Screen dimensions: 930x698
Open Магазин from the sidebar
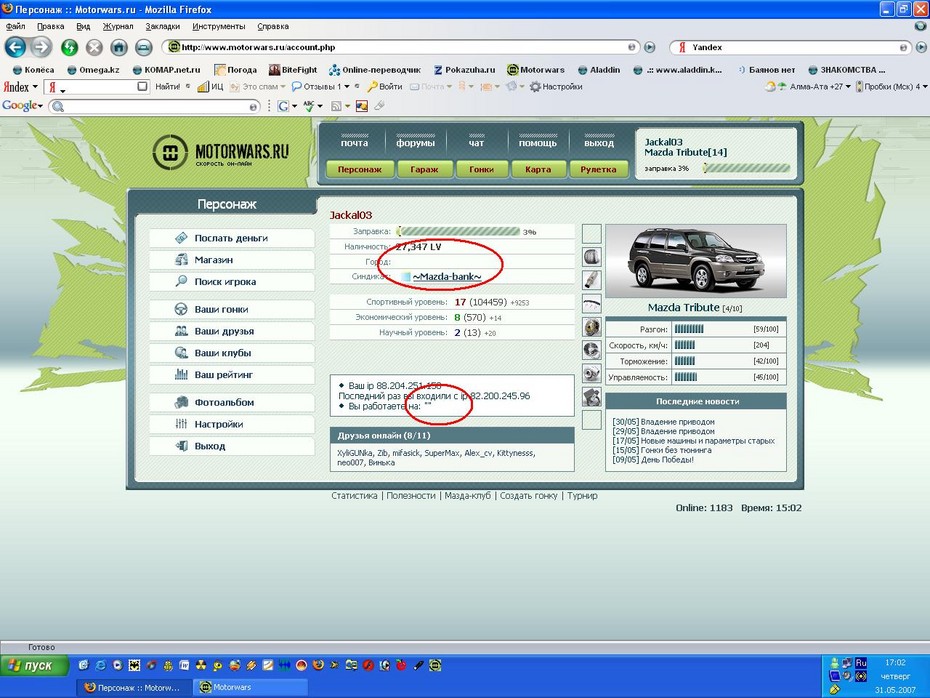(x=231, y=260)
